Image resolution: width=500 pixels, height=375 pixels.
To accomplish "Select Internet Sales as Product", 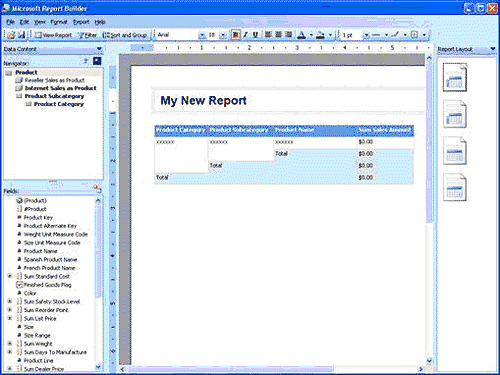I will point(60,88).
